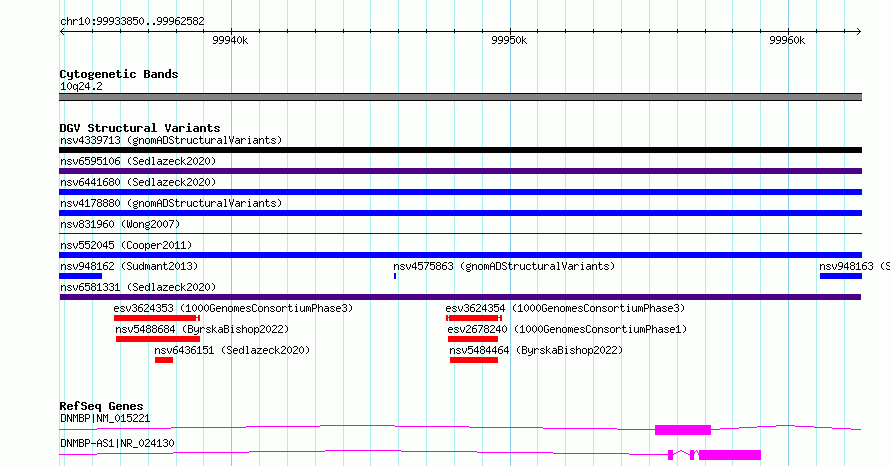Select the small first DNMBP-AS1 exon

pos(670,455)
